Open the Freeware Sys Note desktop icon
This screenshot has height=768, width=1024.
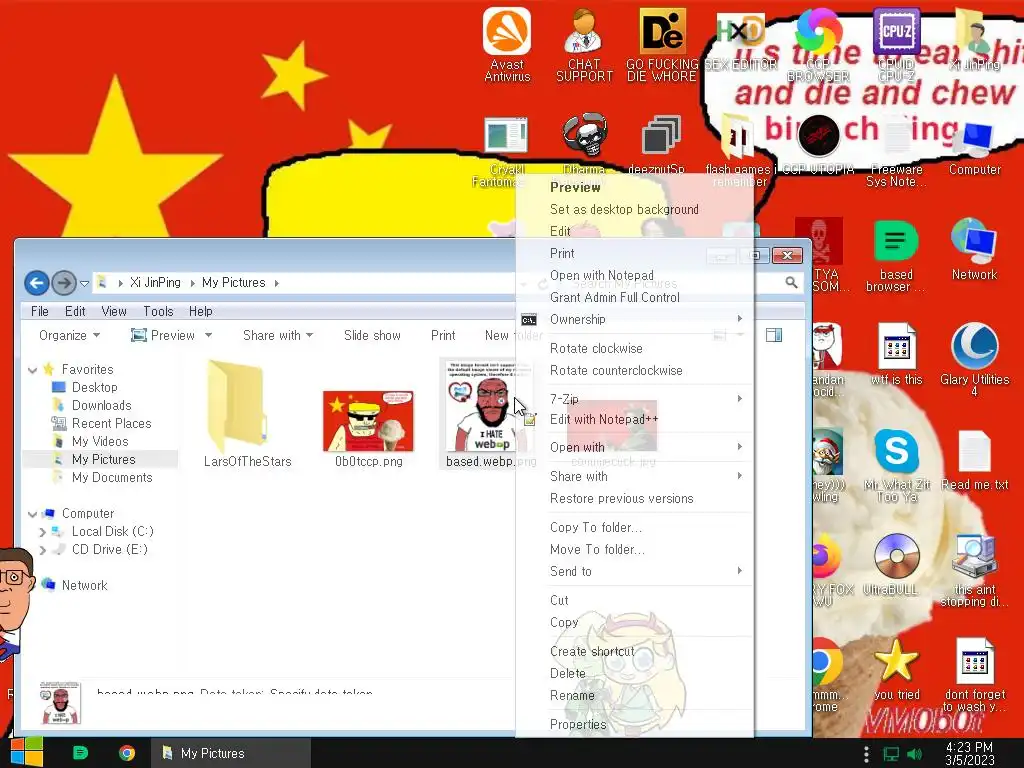[896, 152]
